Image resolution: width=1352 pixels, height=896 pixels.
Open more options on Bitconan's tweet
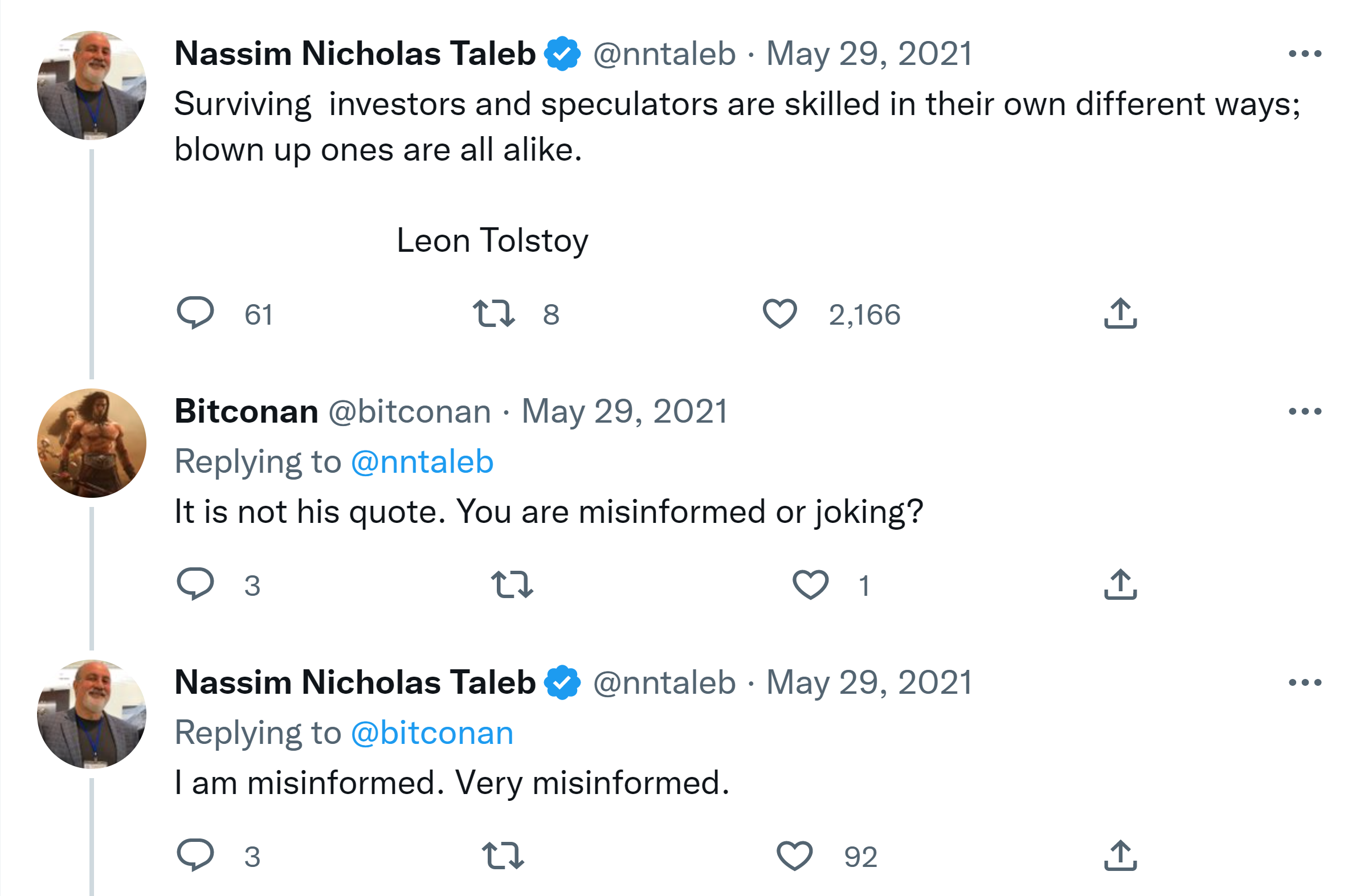point(1305,411)
